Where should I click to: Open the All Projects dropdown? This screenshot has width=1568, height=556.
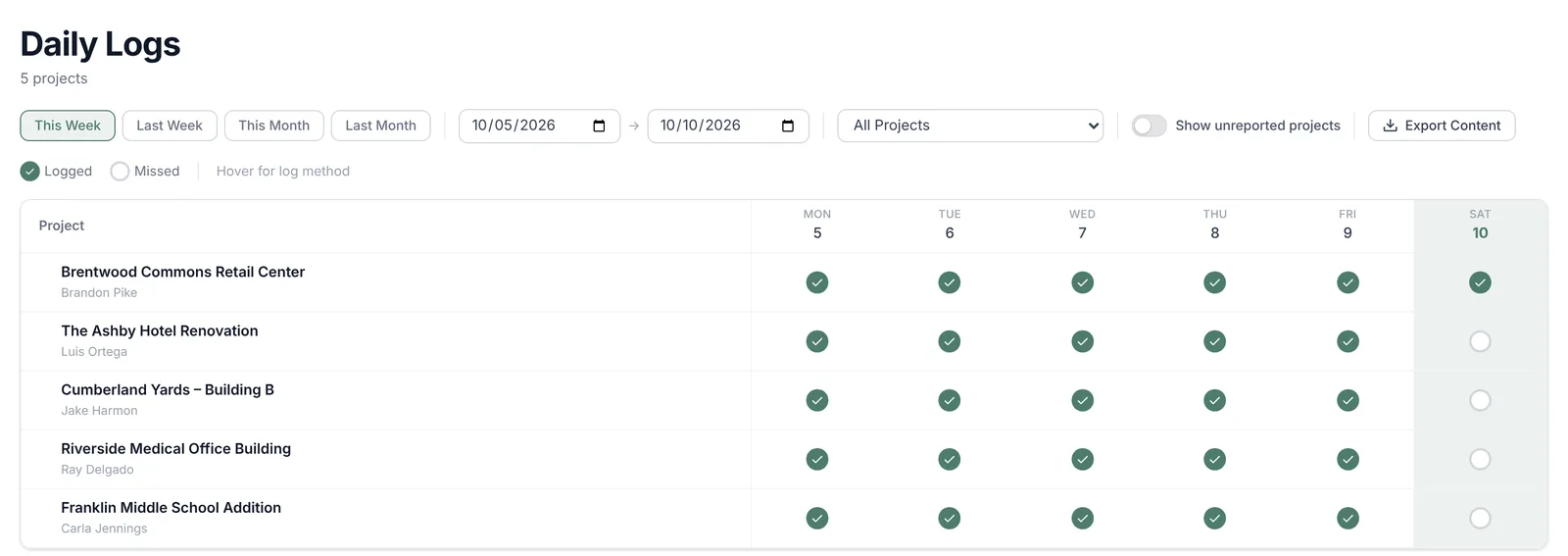pos(970,126)
